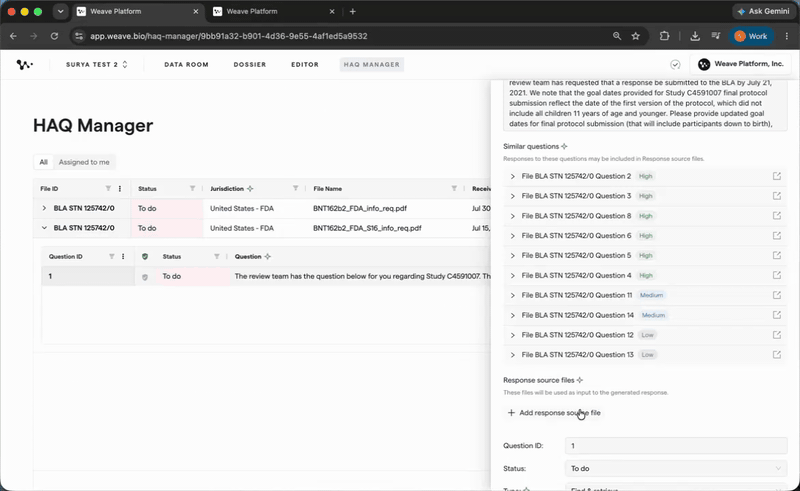Open external link for Question 12
The height and width of the screenshot is (491, 800).
[777, 335]
